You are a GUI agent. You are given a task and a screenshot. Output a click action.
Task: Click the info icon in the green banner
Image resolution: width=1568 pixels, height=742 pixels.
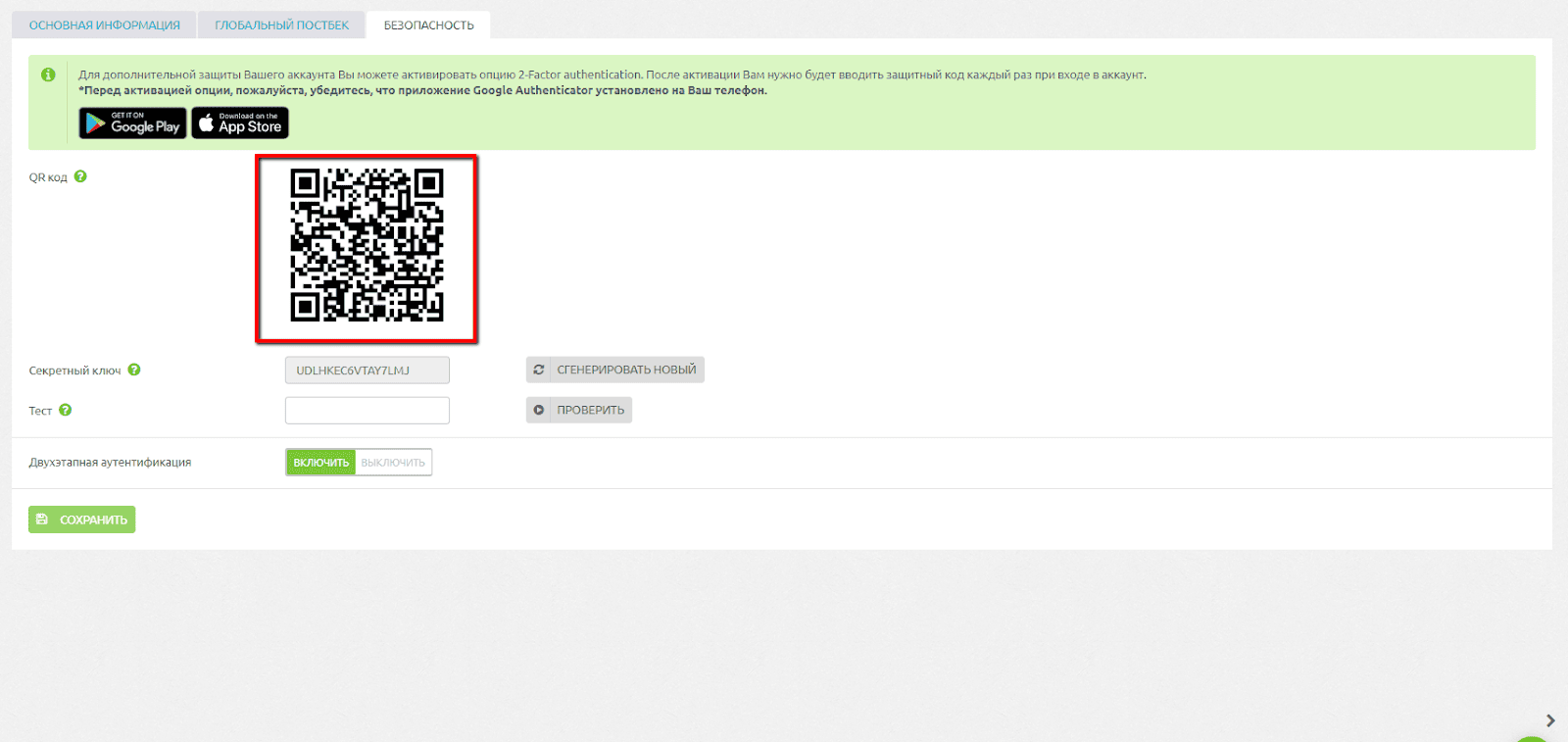48,74
